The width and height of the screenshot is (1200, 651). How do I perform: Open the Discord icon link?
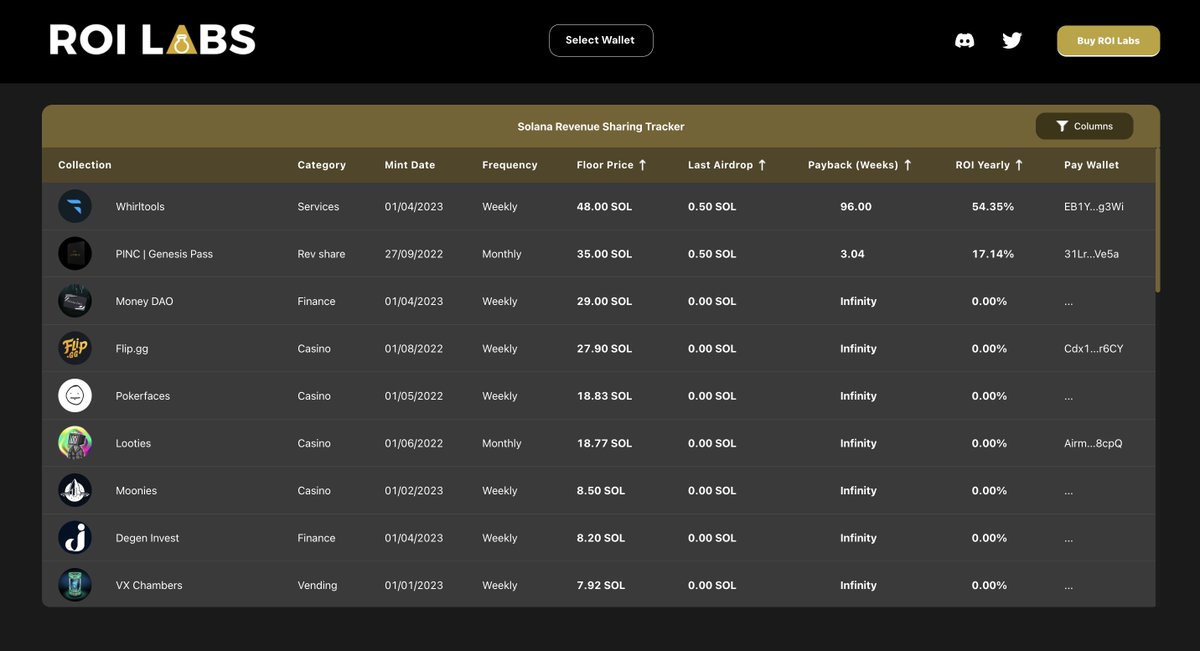point(965,41)
